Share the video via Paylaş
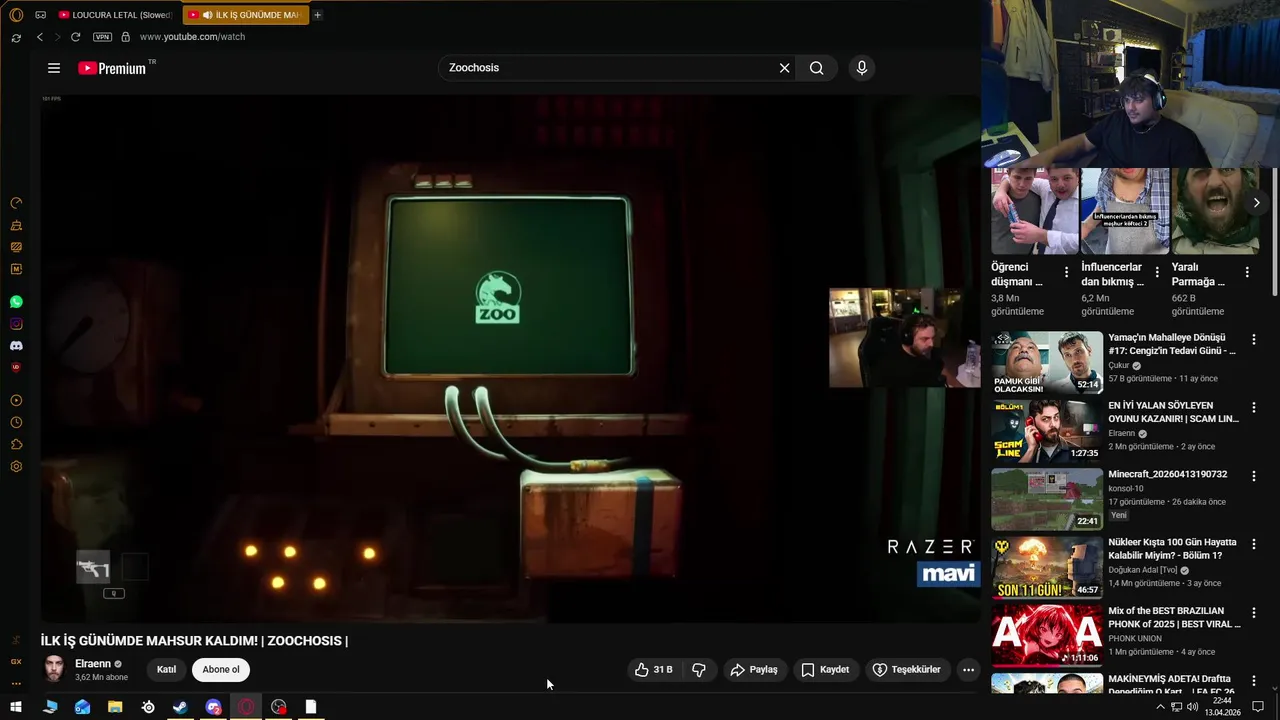This screenshot has width=1280, height=720. coord(754,670)
